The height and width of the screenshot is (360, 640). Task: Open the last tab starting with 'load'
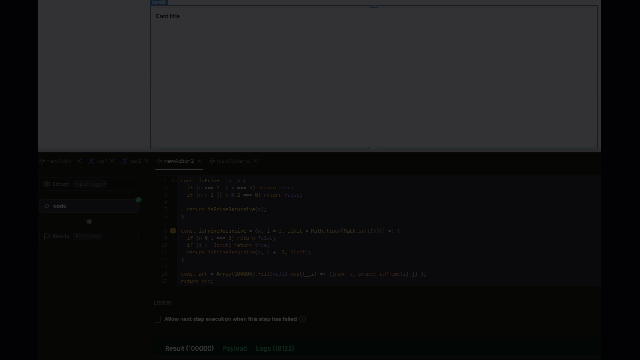click(x=233, y=161)
